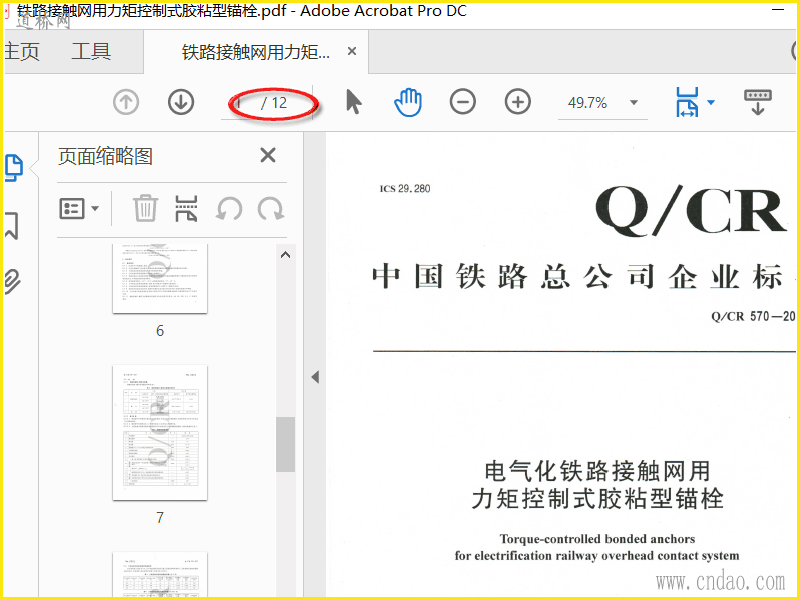Viewport: 800px width, 600px height.
Task: Click the insert/extract pages icon
Action: point(186,209)
